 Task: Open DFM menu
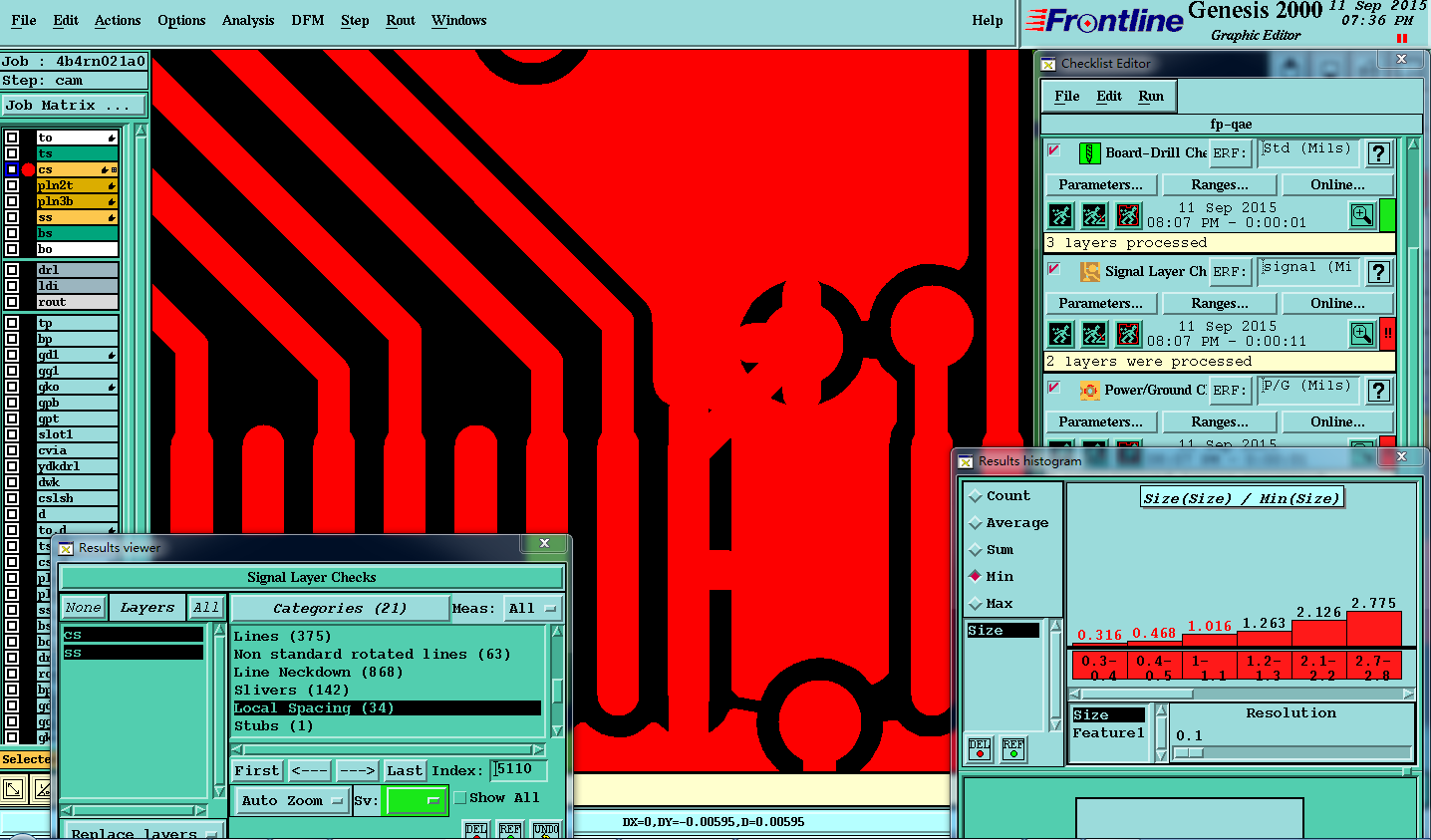[x=308, y=20]
